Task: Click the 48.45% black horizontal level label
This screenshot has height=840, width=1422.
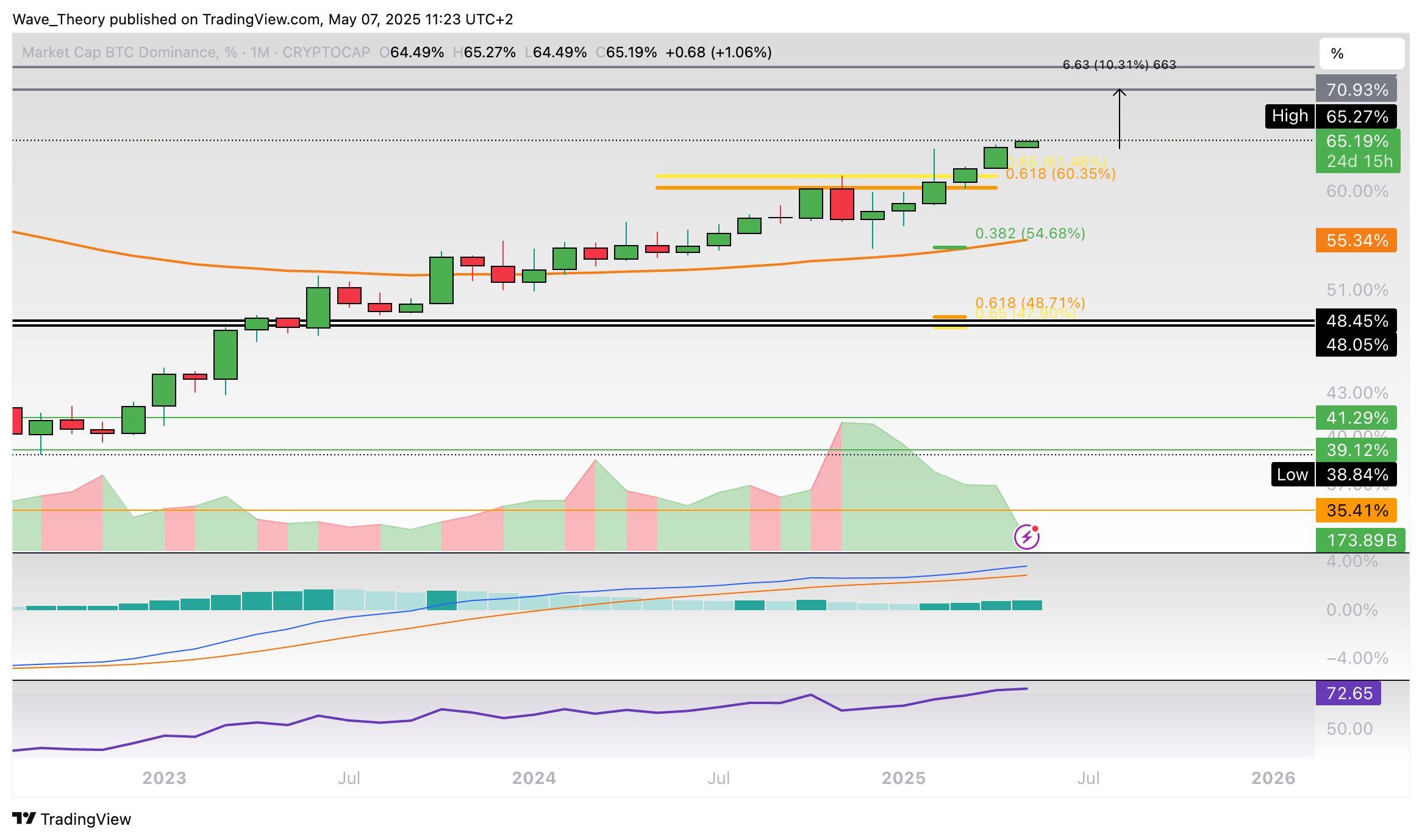Action: [1356, 321]
